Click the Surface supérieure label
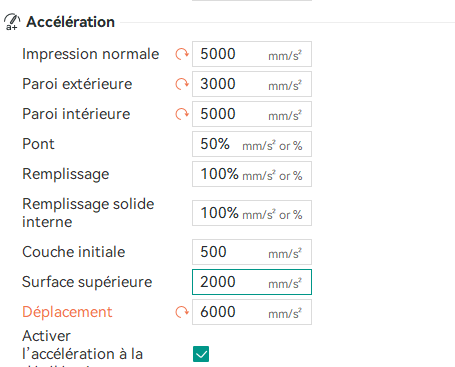Viewport: 455px width, 367px height. point(87,282)
